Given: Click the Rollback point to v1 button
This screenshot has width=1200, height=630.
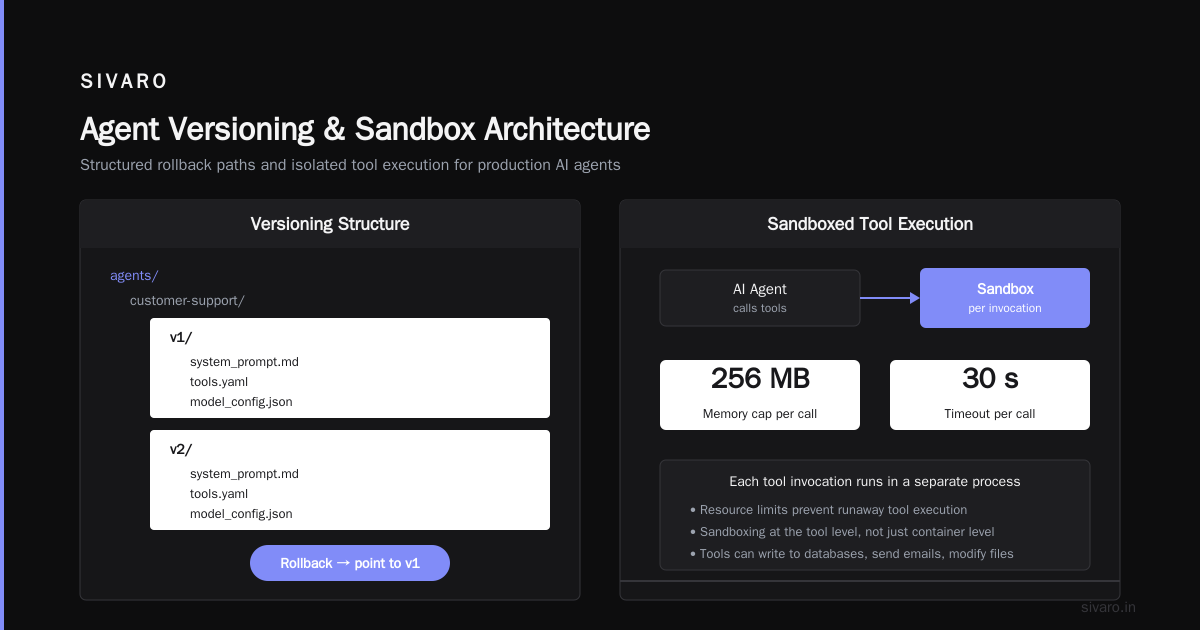Looking at the screenshot, I should tap(350, 563).
